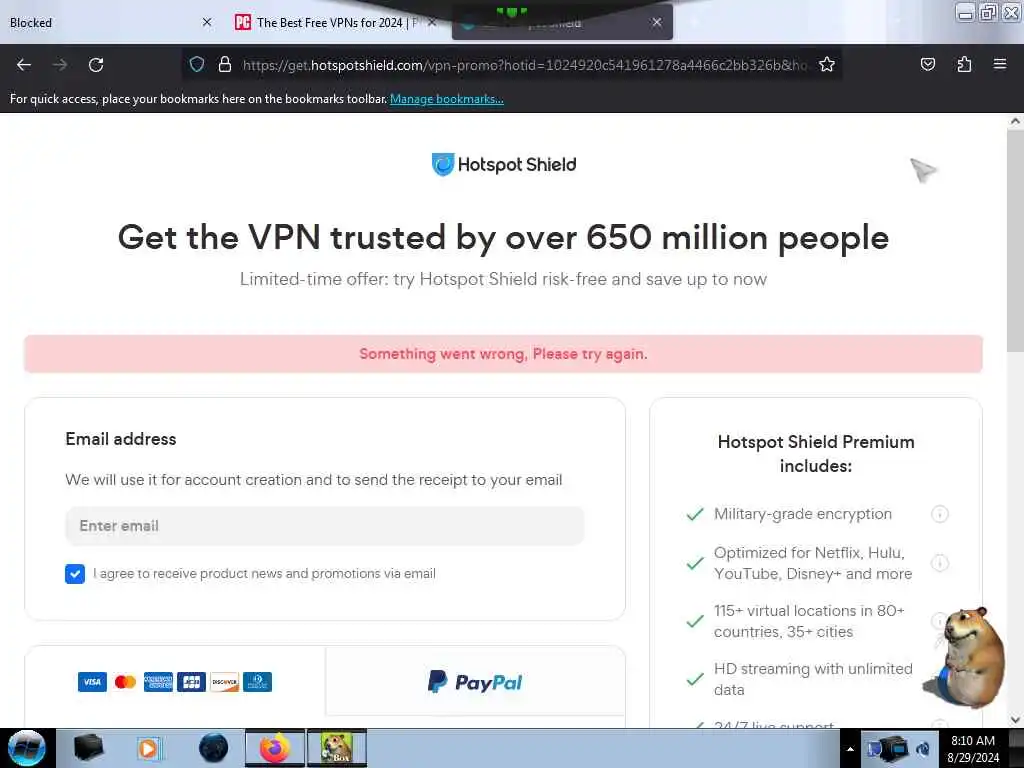Show hidden system tray icons
The width and height of the screenshot is (1024, 768).
850,749
